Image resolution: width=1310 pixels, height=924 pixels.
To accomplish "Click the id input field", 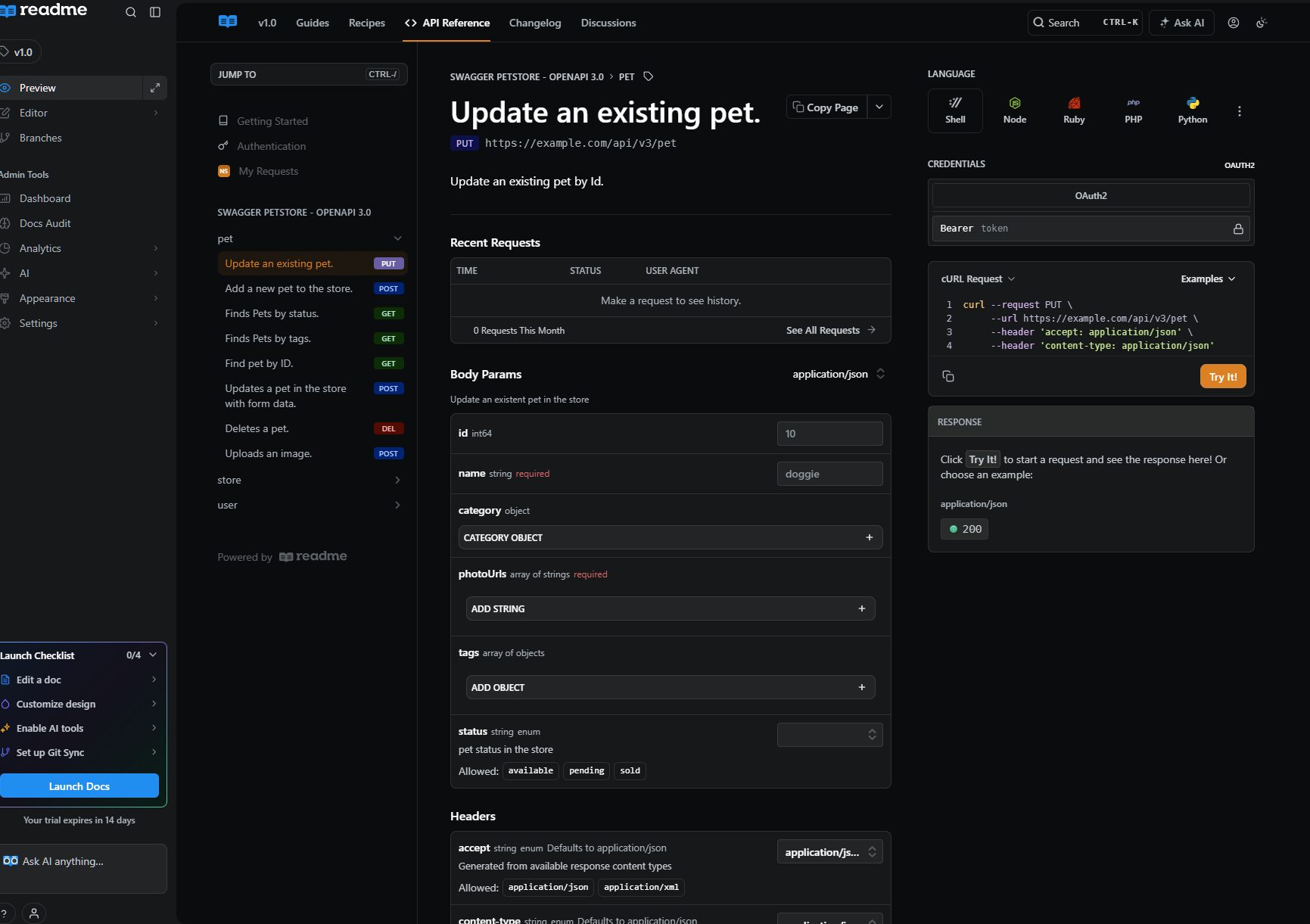I will [x=829, y=434].
